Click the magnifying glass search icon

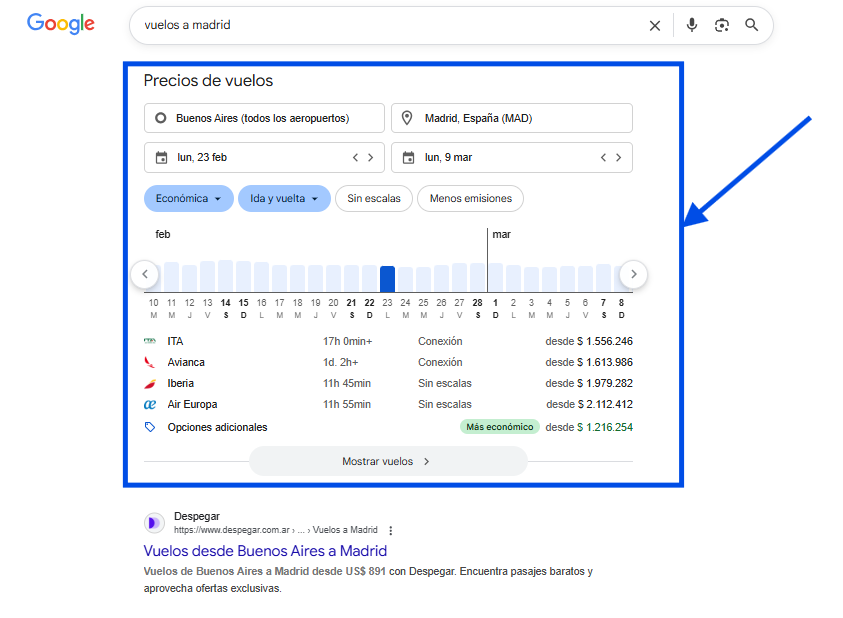pos(752,26)
